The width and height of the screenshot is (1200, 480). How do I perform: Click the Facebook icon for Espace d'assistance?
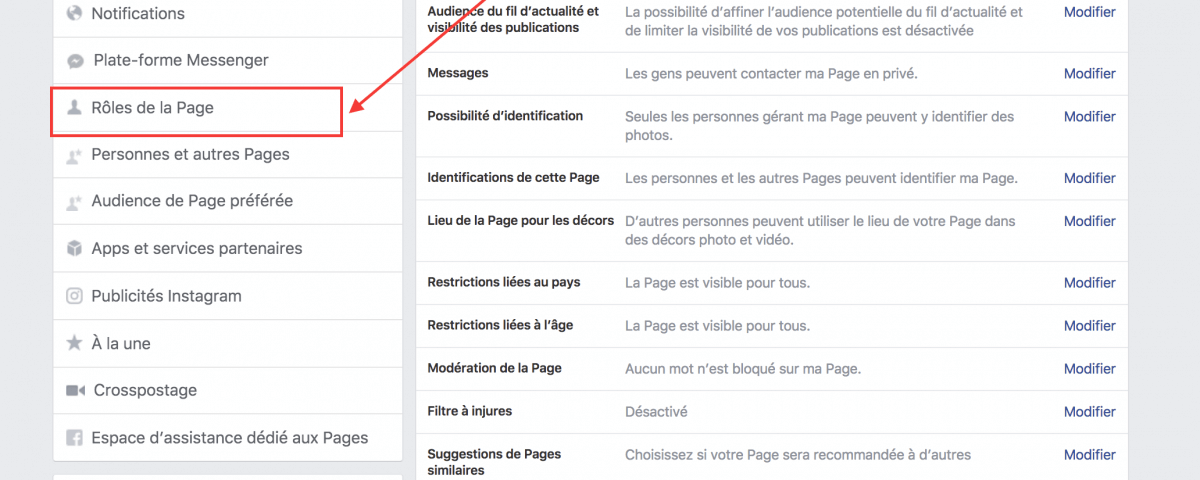point(74,438)
